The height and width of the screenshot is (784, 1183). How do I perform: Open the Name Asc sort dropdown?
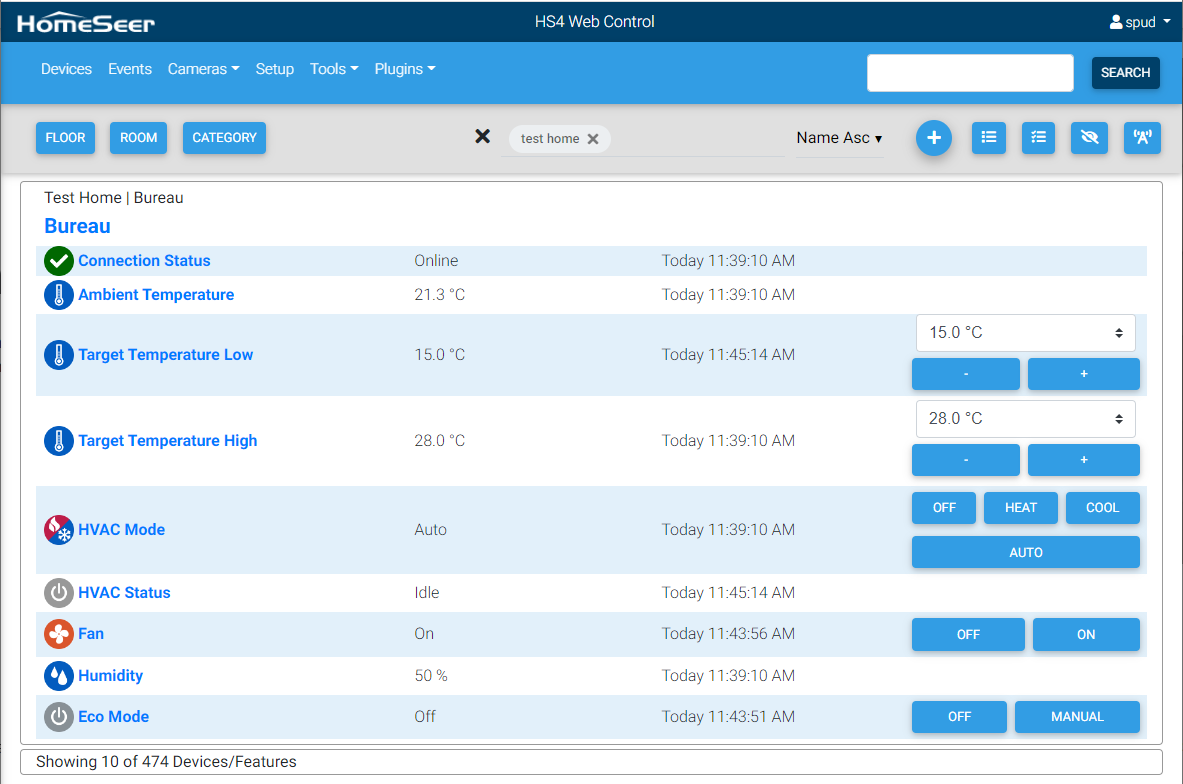tap(839, 138)
